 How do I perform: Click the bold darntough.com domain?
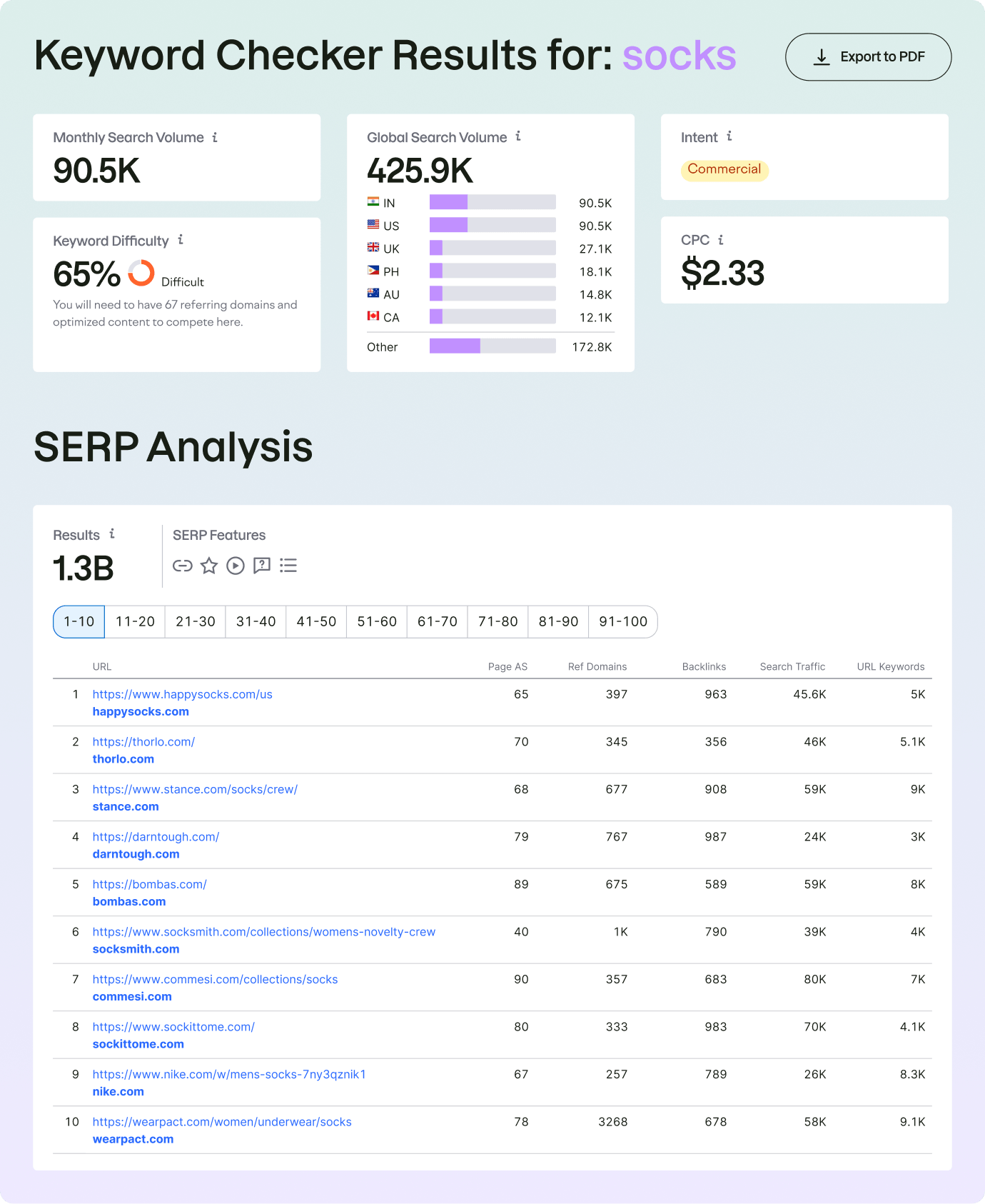pos(136,854)
